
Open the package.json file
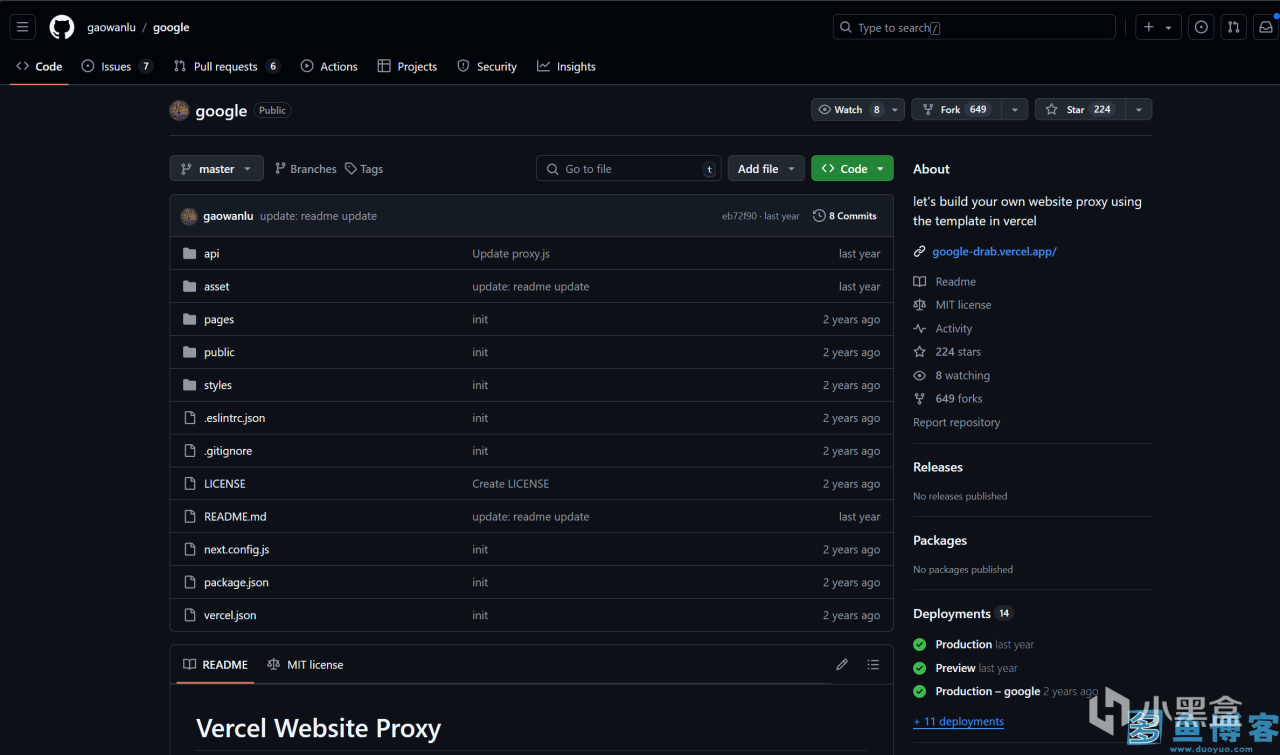(x=236, y=582)
